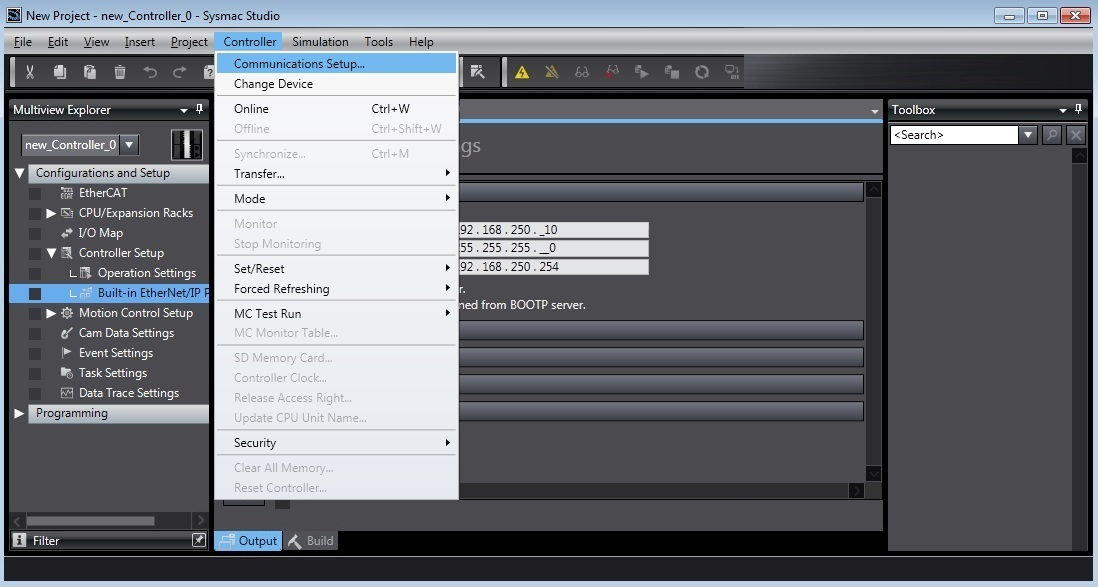Image resolution: width=1098 pixels, height=587 pixels.
Task: Click the EtherCAT tree icon
Action: pos(67,193)
